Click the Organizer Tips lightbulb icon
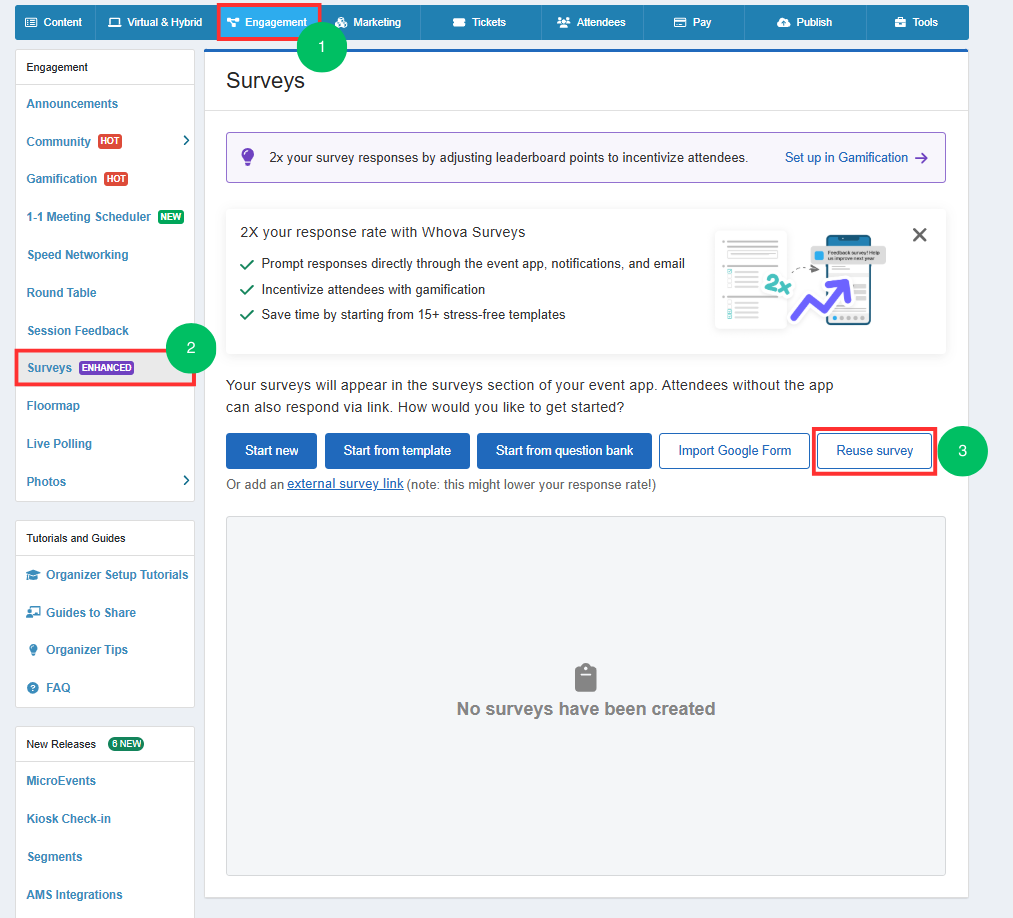The width and height of the screenshot is (1013, 918). 33,650
